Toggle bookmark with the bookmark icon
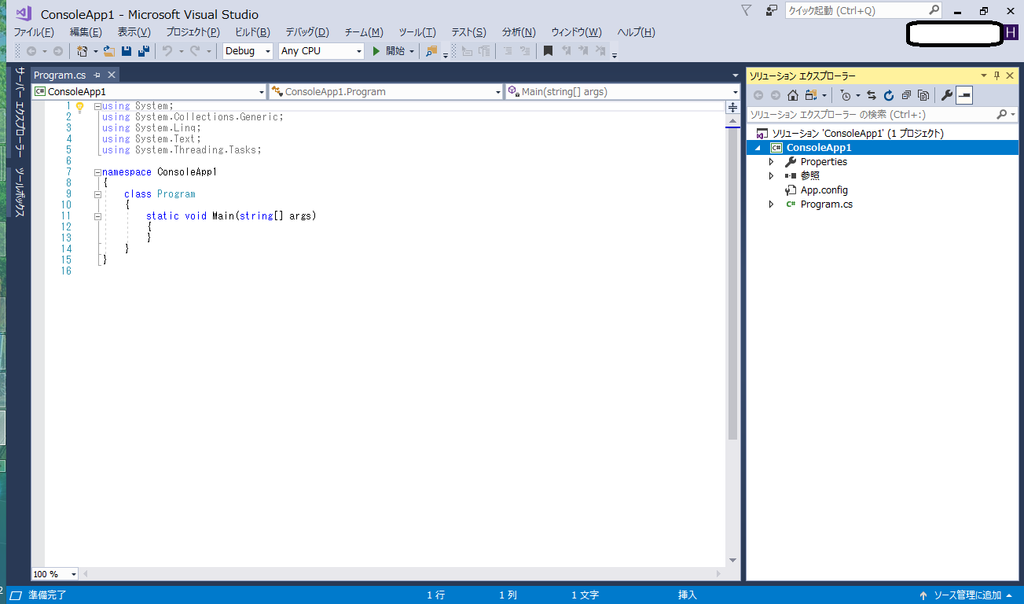Viewport: 1024px width, 604px height. (x=548, y=51)
